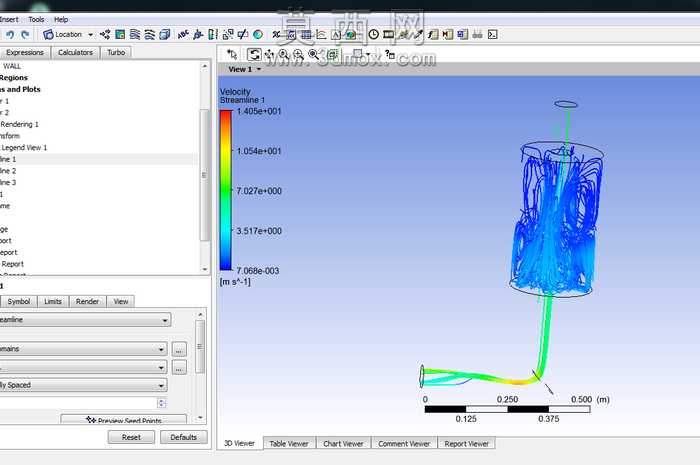
Task: Insert a Streamline from toolbar
Action: 135,34
